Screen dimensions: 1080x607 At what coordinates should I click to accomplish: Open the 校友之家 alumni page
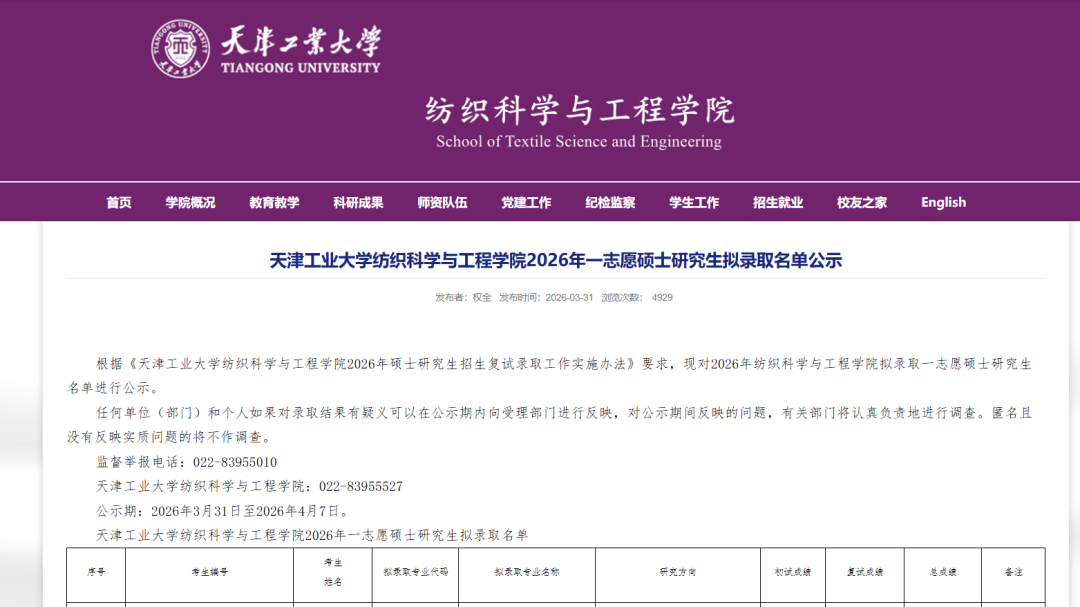coord(862,202)
